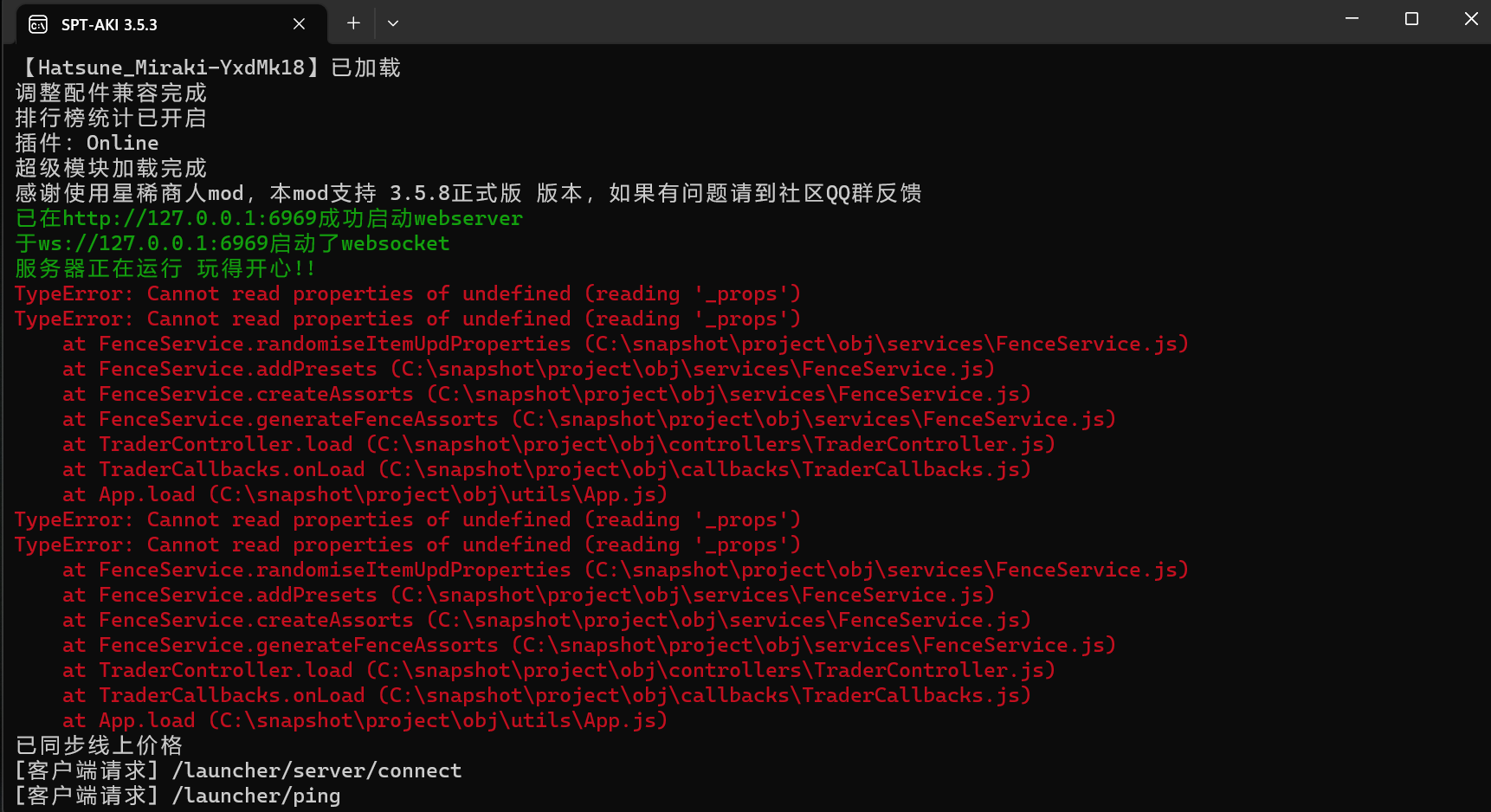
Task: Click the very first TypeError message line
Action: click(407, 293)
